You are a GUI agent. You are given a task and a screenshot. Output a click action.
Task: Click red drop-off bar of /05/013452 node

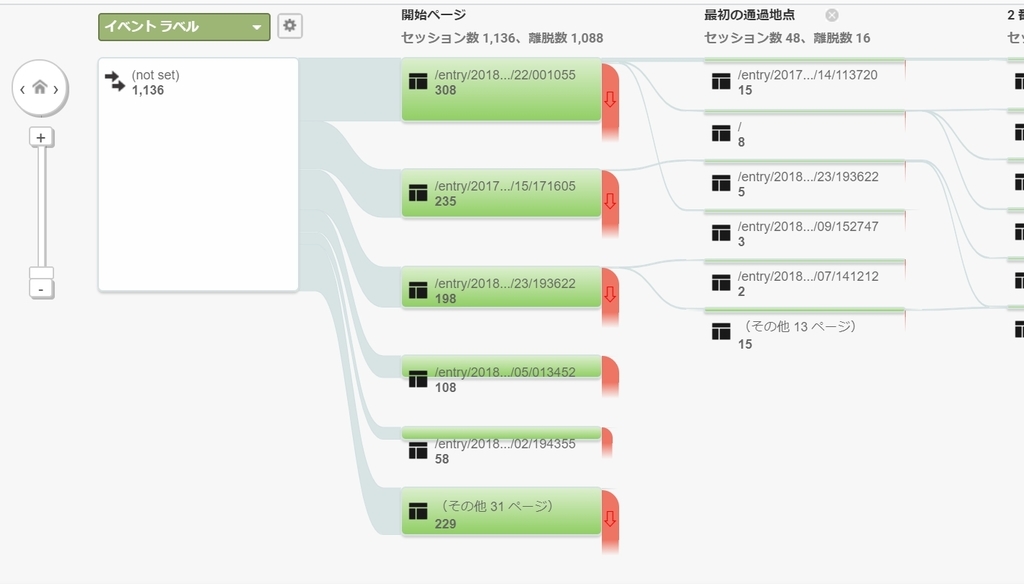click(x=610, y=376)
